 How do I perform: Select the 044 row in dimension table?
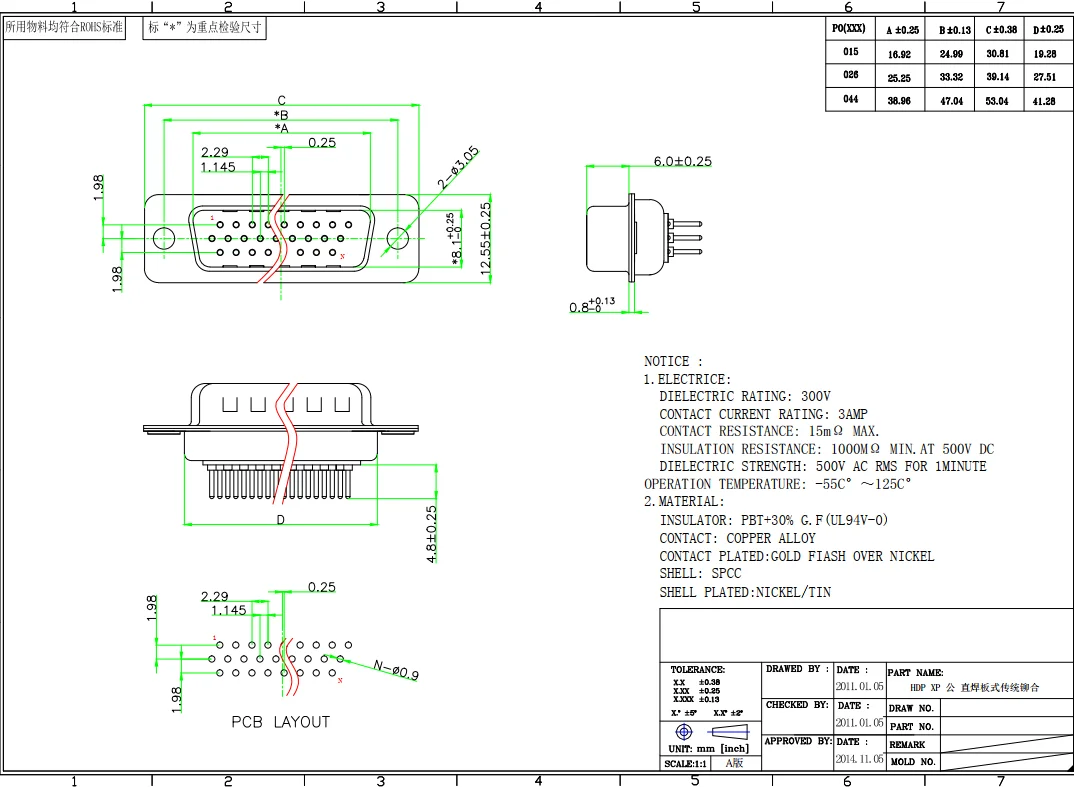(850, 100)
